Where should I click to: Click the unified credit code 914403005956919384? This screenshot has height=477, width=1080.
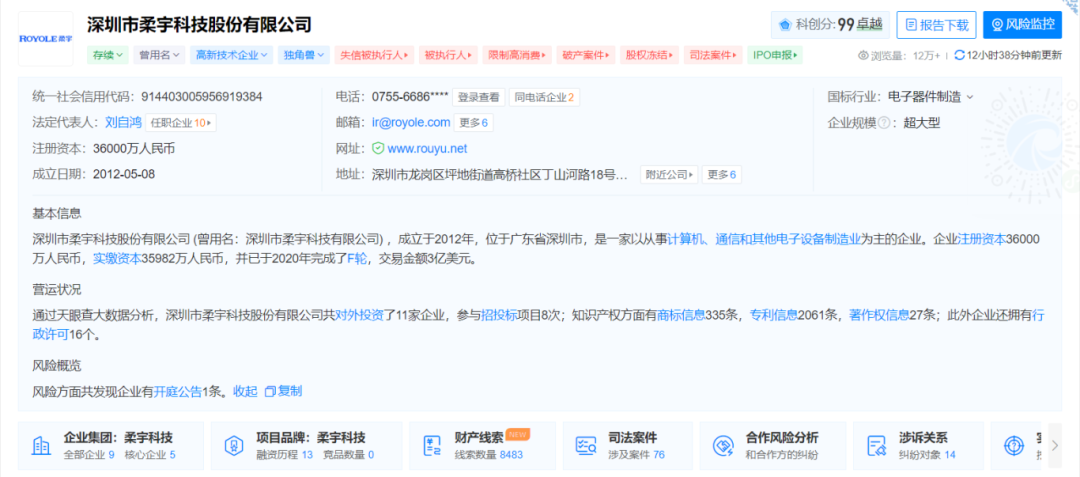pos(202,97)
